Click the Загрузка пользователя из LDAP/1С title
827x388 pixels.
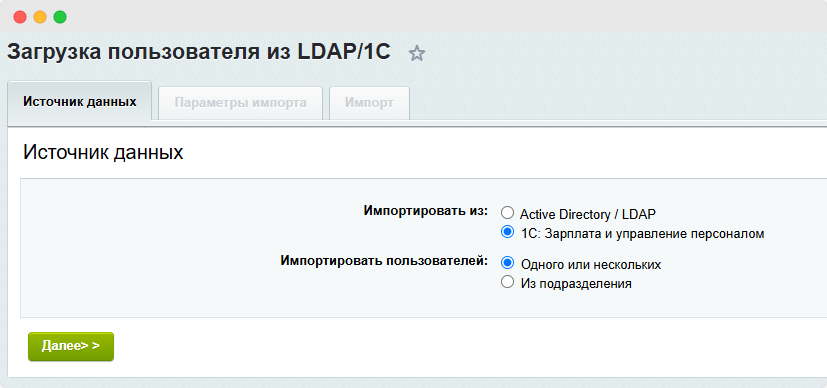pos(199,52)
